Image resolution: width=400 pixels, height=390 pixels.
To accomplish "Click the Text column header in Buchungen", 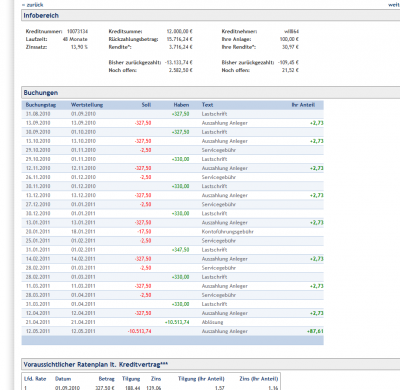I will (x=207, y=105).
